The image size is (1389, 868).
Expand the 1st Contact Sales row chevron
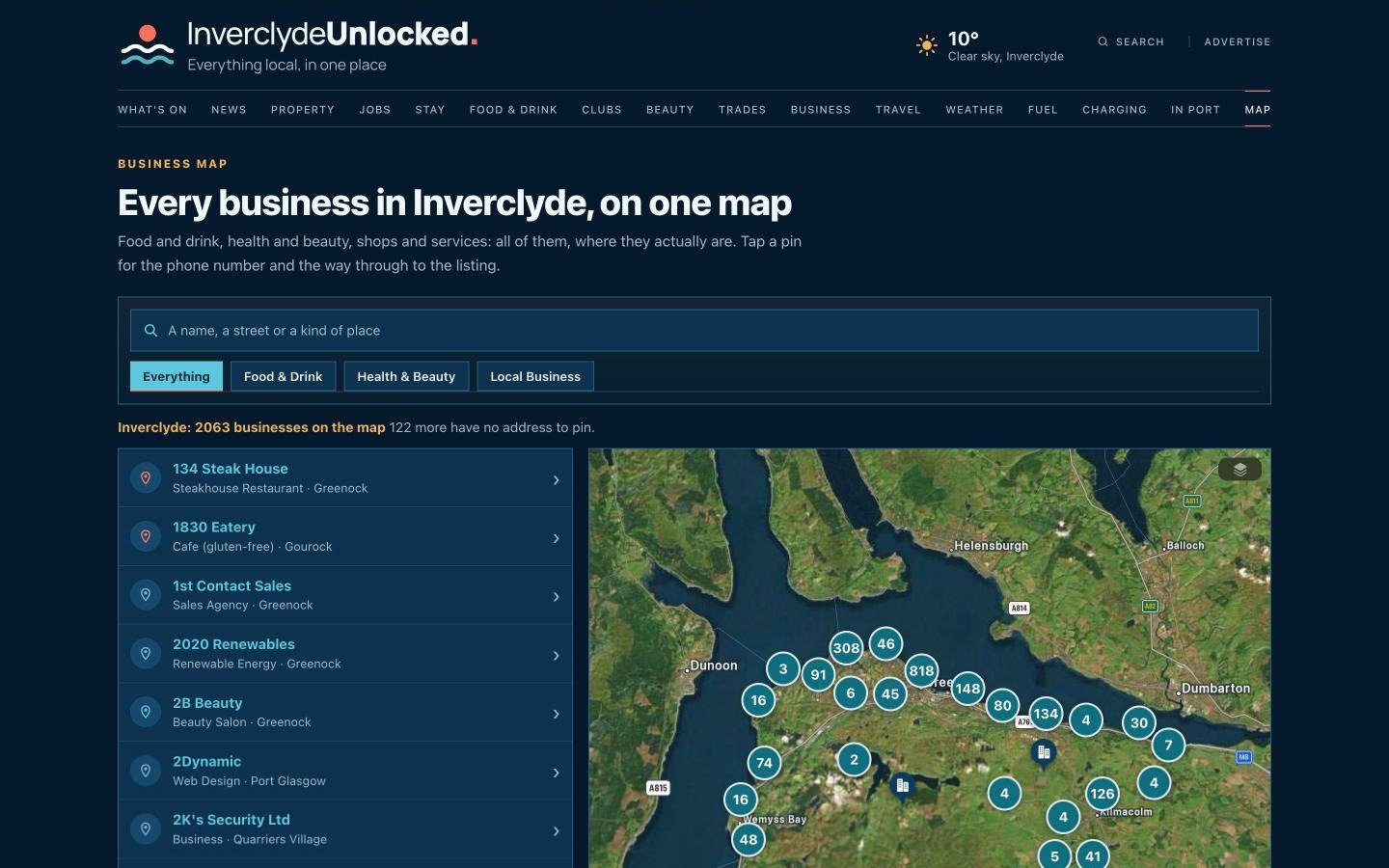[556, 597]
